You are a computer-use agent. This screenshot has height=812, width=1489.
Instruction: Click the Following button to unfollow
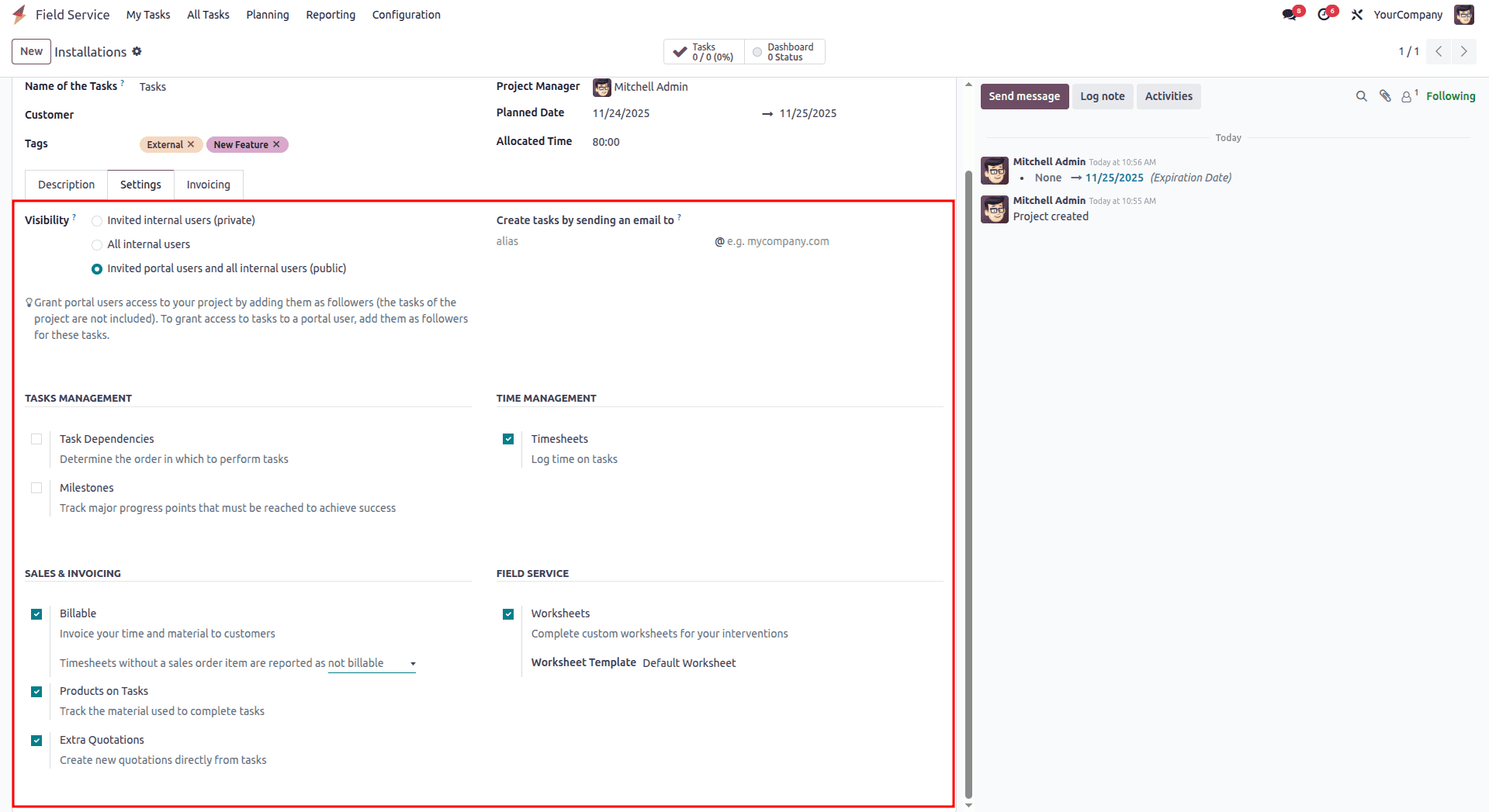point(1451,96)
